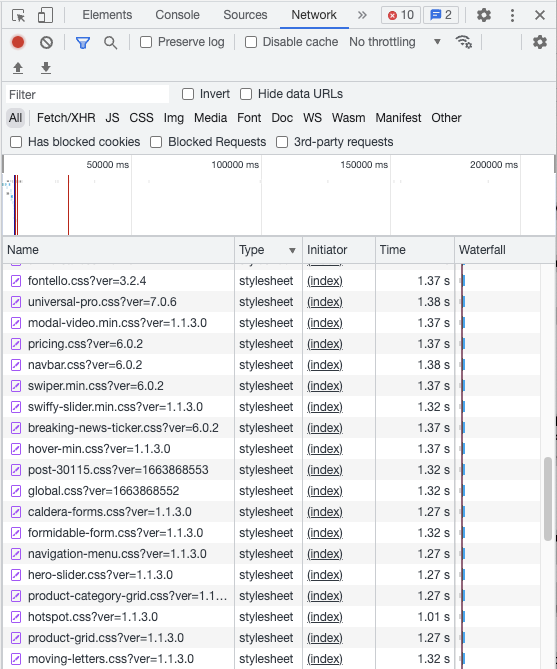Image resolution: width=557 pixels, height=669 pixels.
Task: Enable the Preserve log checkbox
Action: 146,42
